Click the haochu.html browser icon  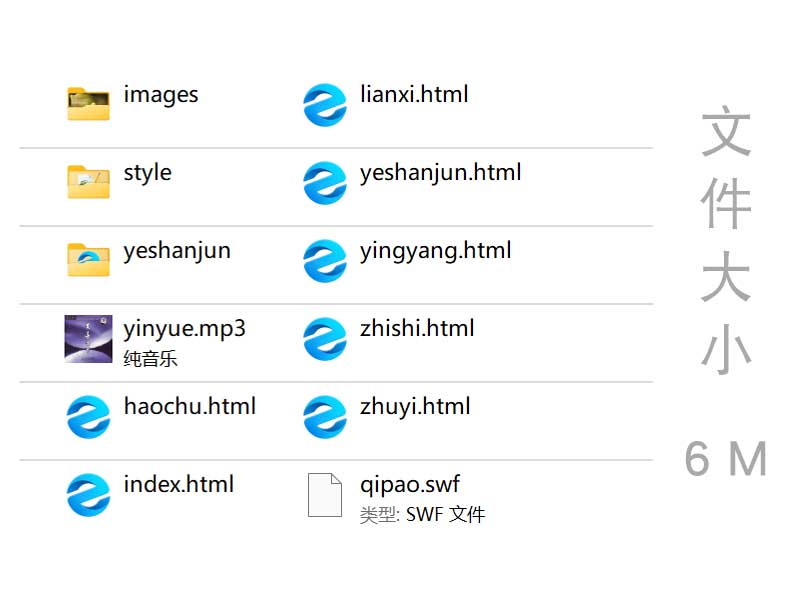point(88,417)
